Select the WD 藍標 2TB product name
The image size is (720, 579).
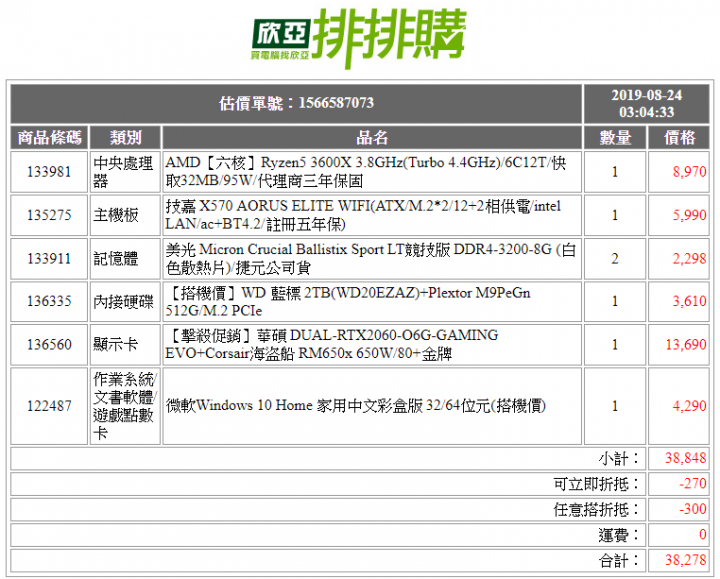pyautogui.click(x=348, y=301)
